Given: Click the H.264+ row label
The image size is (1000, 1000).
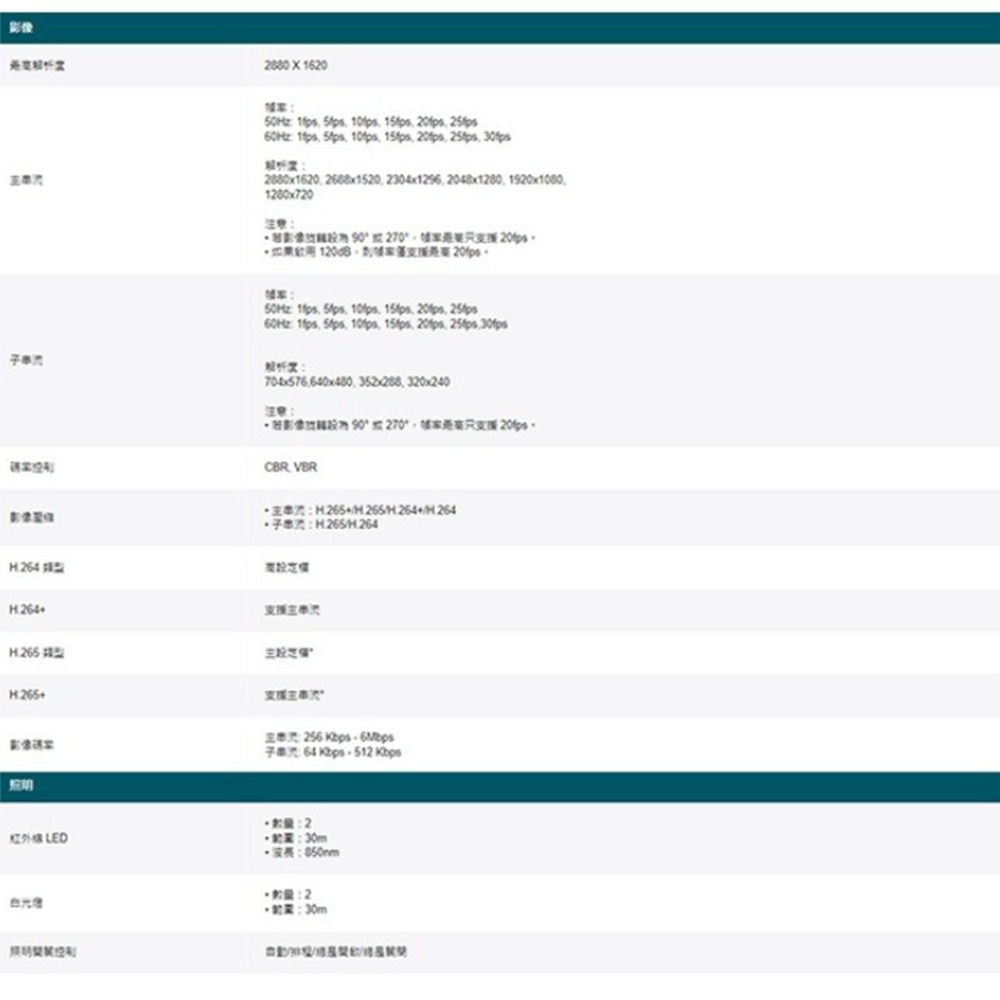Looking at the screenshot, I should pyautogui.click(x=24, y=609).
